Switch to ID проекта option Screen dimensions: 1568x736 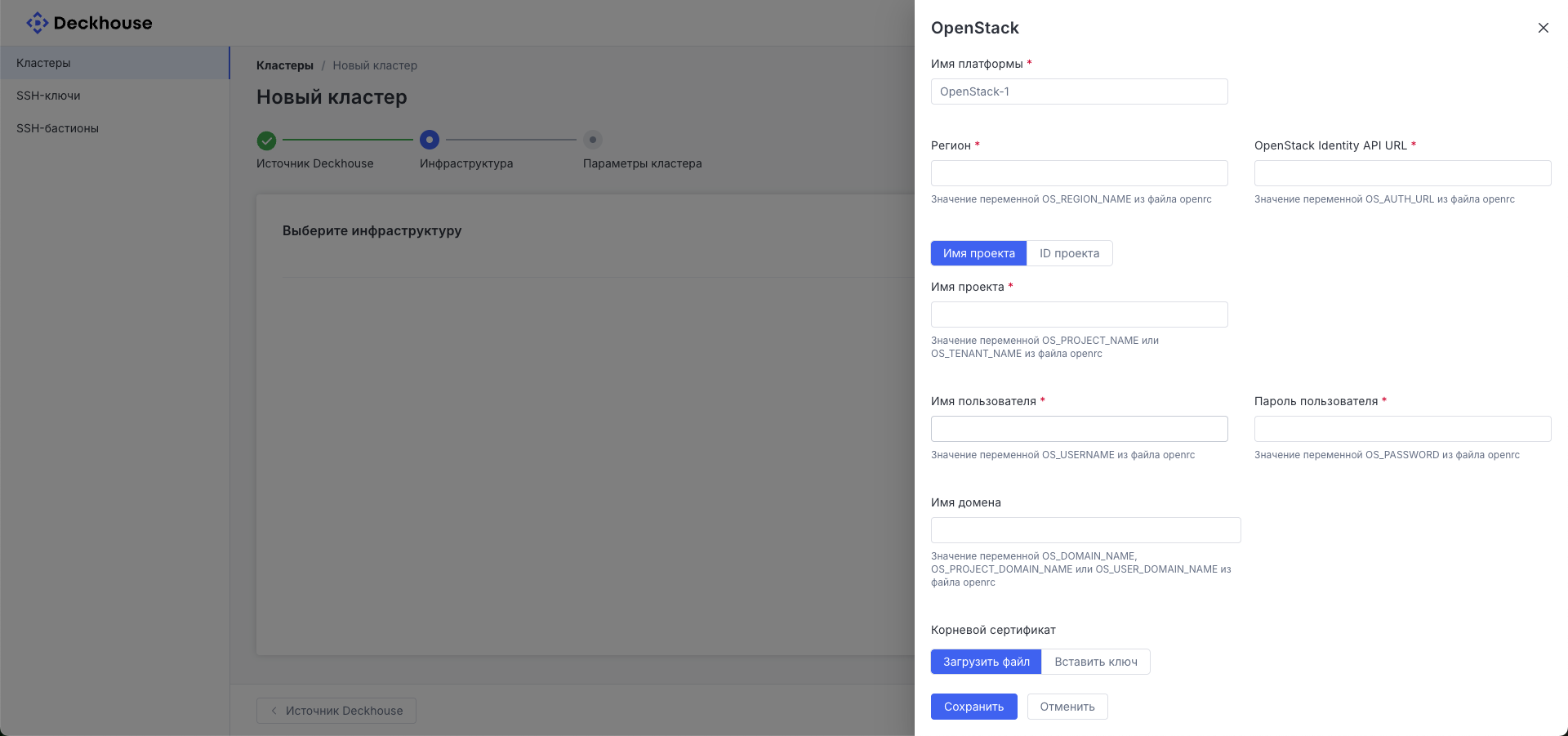(x=1069, y=253)
